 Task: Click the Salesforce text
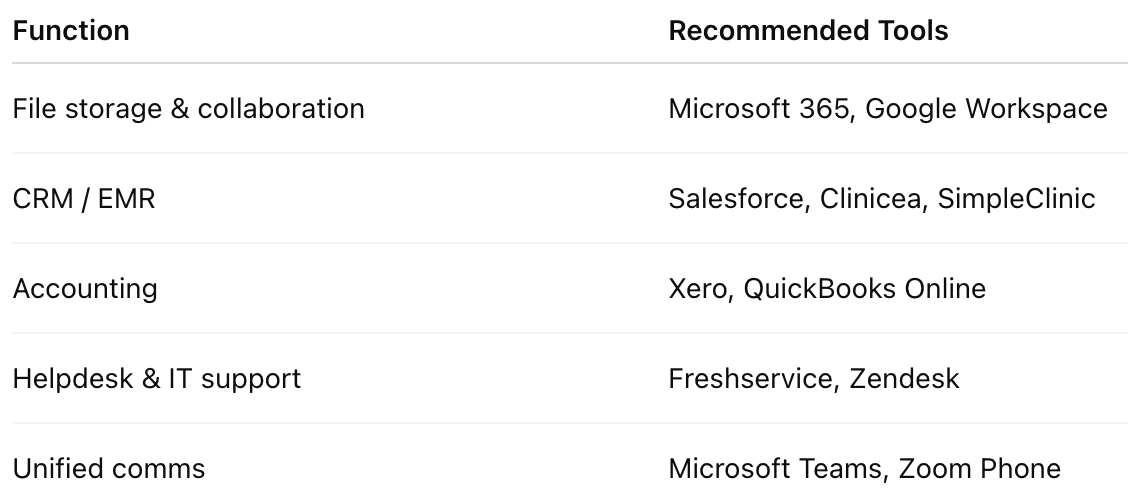(736, 198)
